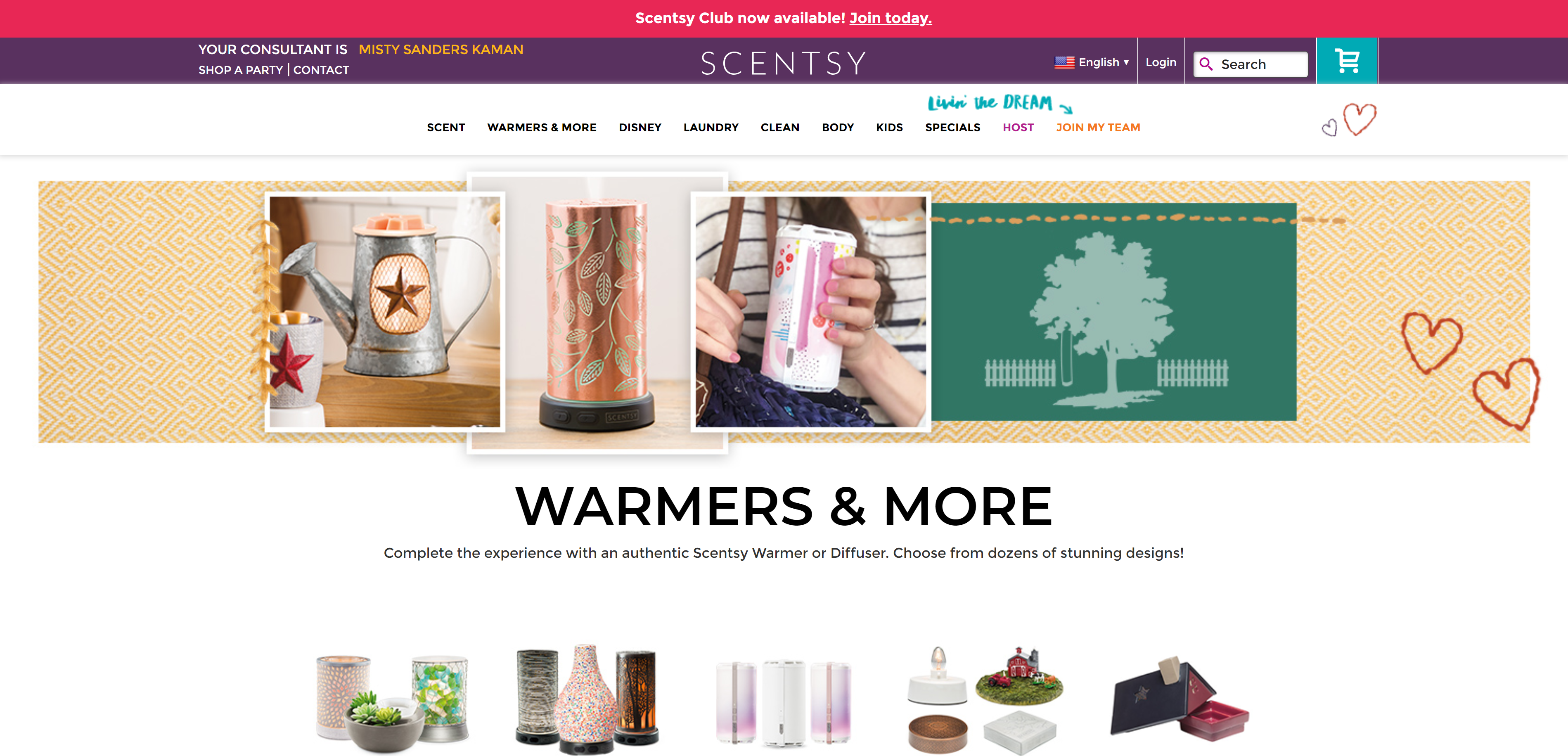
Task: Click the Scentsy logo
Action: point(784,63)
